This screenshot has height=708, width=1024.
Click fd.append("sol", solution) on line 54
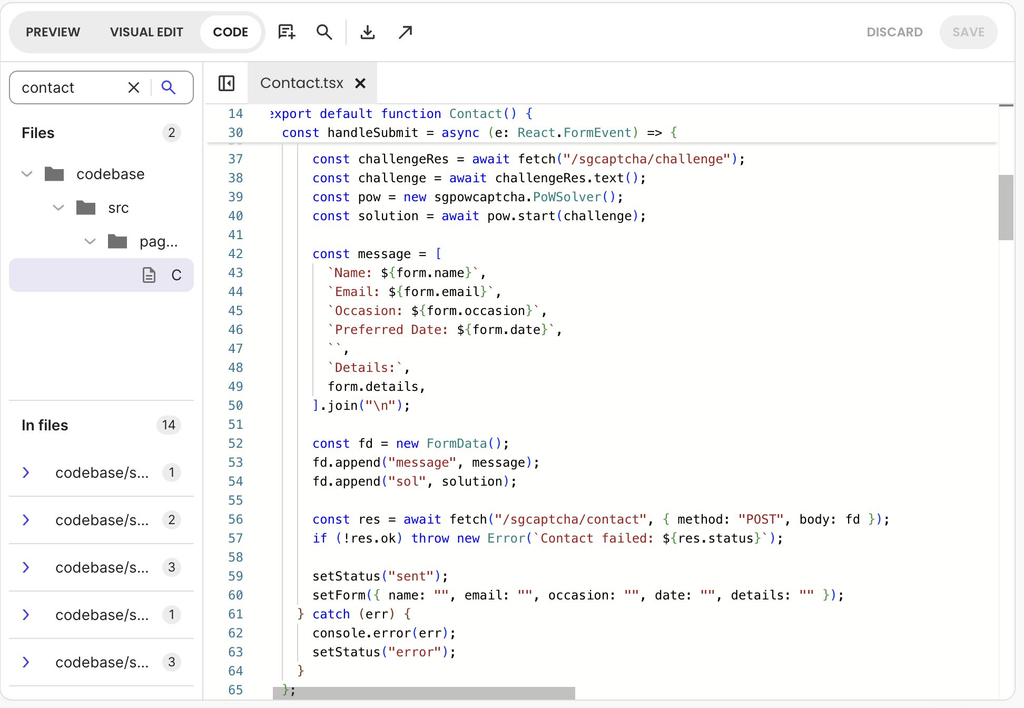point(411,481)
